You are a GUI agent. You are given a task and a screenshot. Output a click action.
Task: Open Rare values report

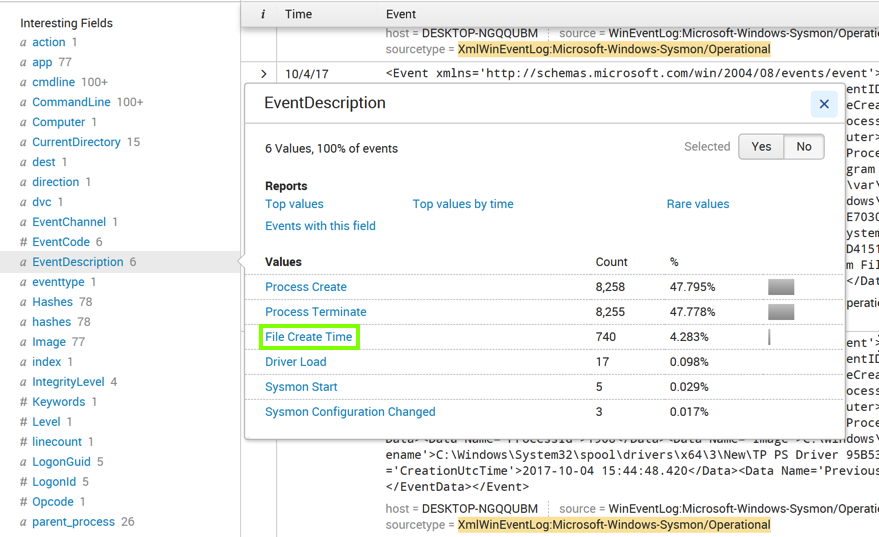(x=698, y=204)
